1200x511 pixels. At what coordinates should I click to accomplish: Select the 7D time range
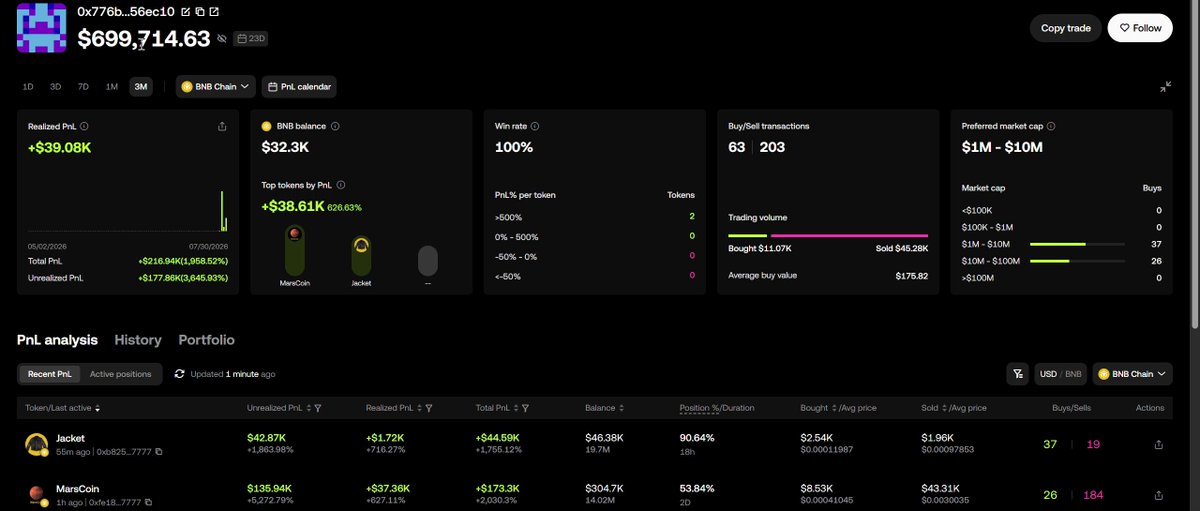click(83, 87)
